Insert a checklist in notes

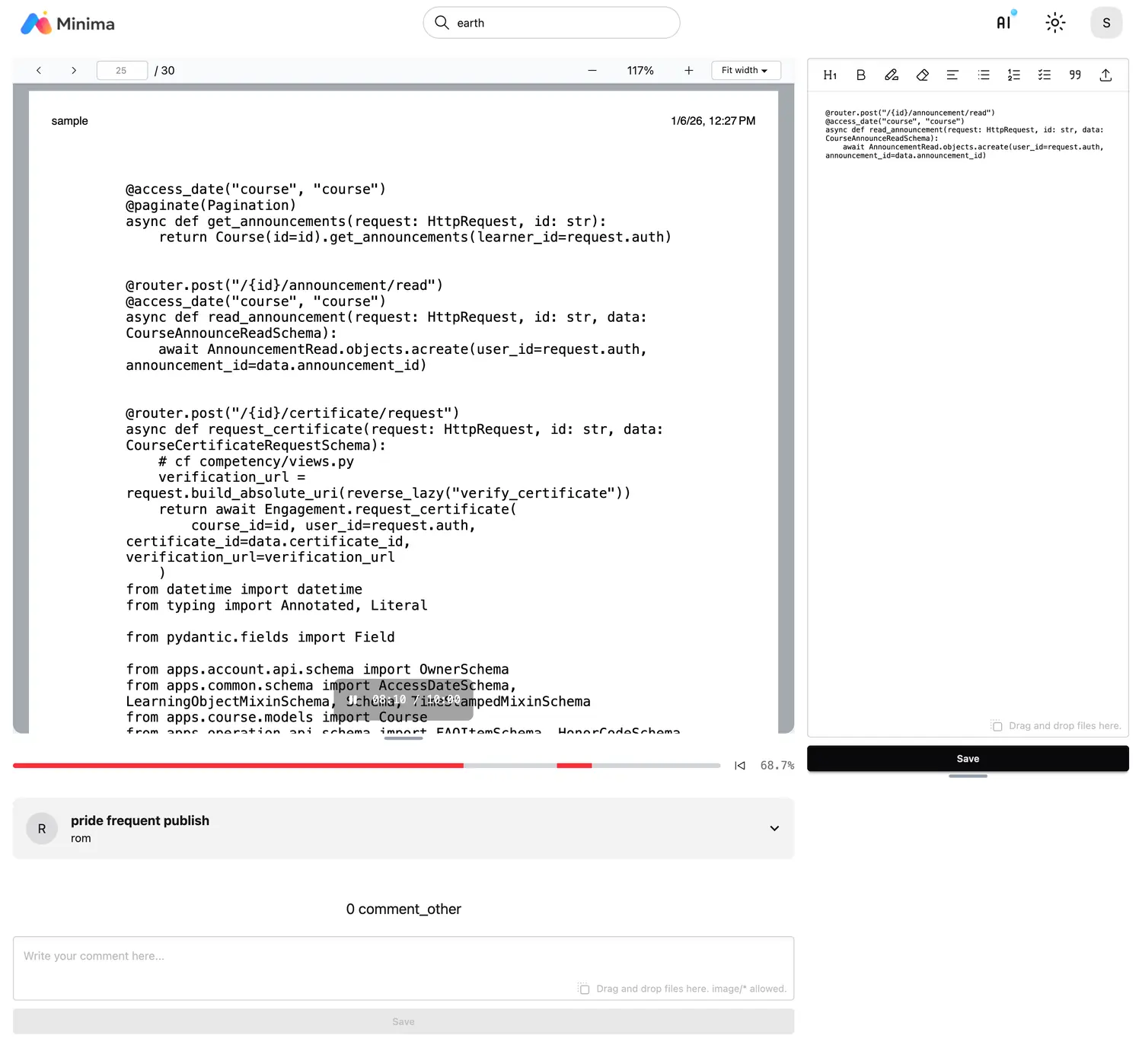click(x=1044, y=75)
